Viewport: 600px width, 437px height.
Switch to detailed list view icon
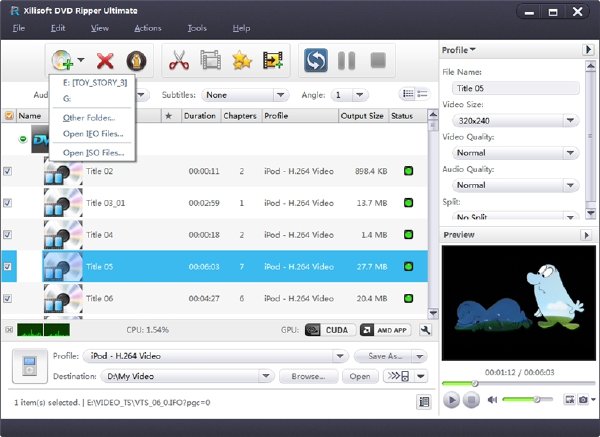point(408,94)
